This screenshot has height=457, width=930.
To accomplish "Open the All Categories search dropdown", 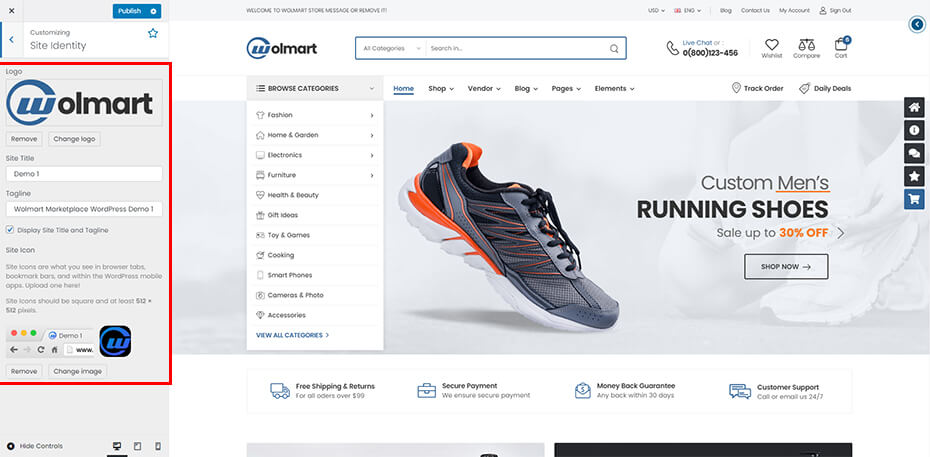I will 388,48.
